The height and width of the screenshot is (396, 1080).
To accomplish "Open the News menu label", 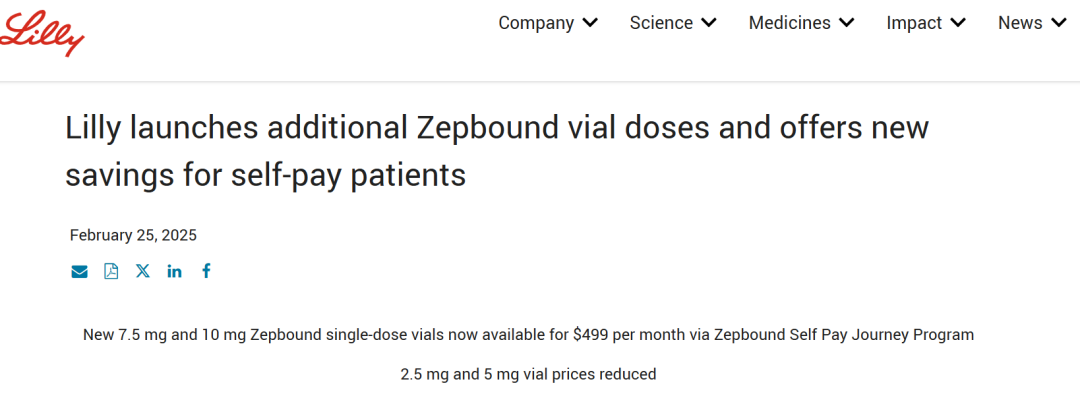I will pyautogui.click(x=1020, y=23).
